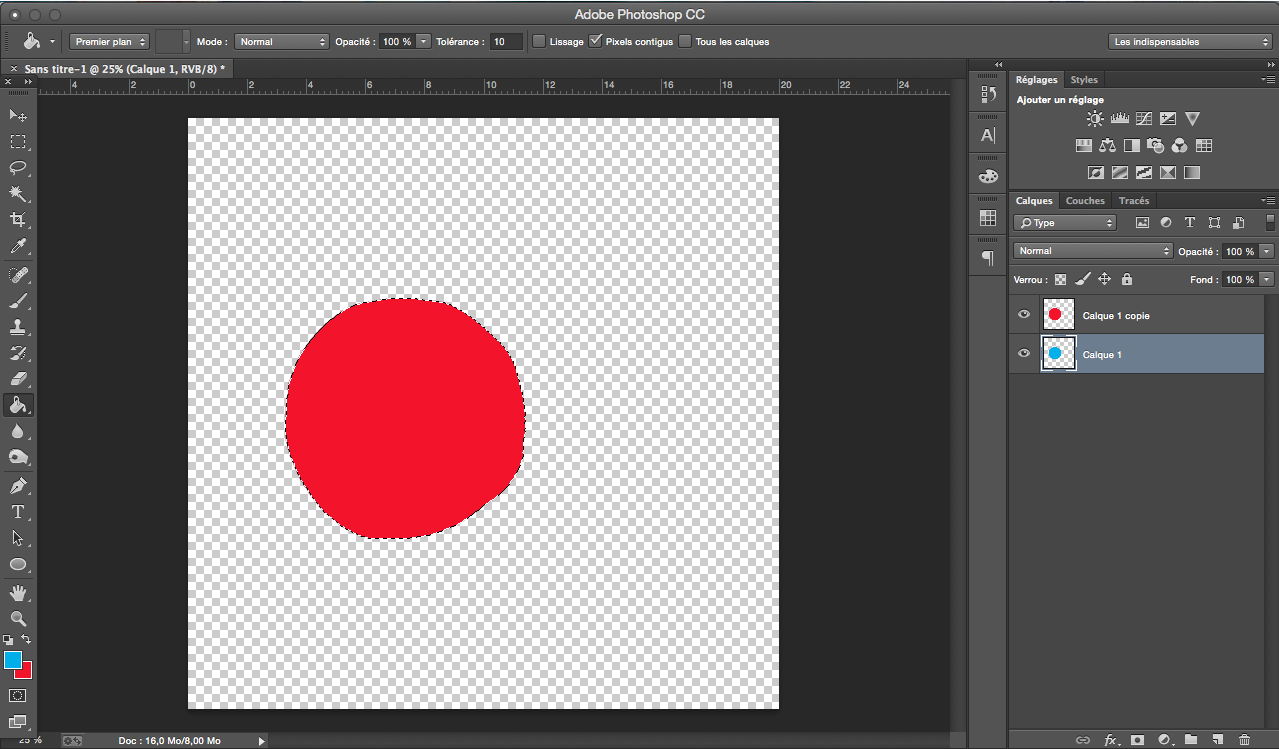This screenshot has width=1279, height=749.
Task: Switch to the Couches tab
Action: tap(1085, 201)
